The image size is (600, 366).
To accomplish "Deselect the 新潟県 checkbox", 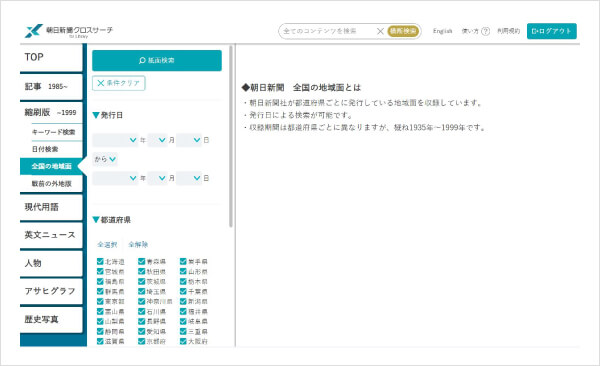I will (x=183, y=301).
